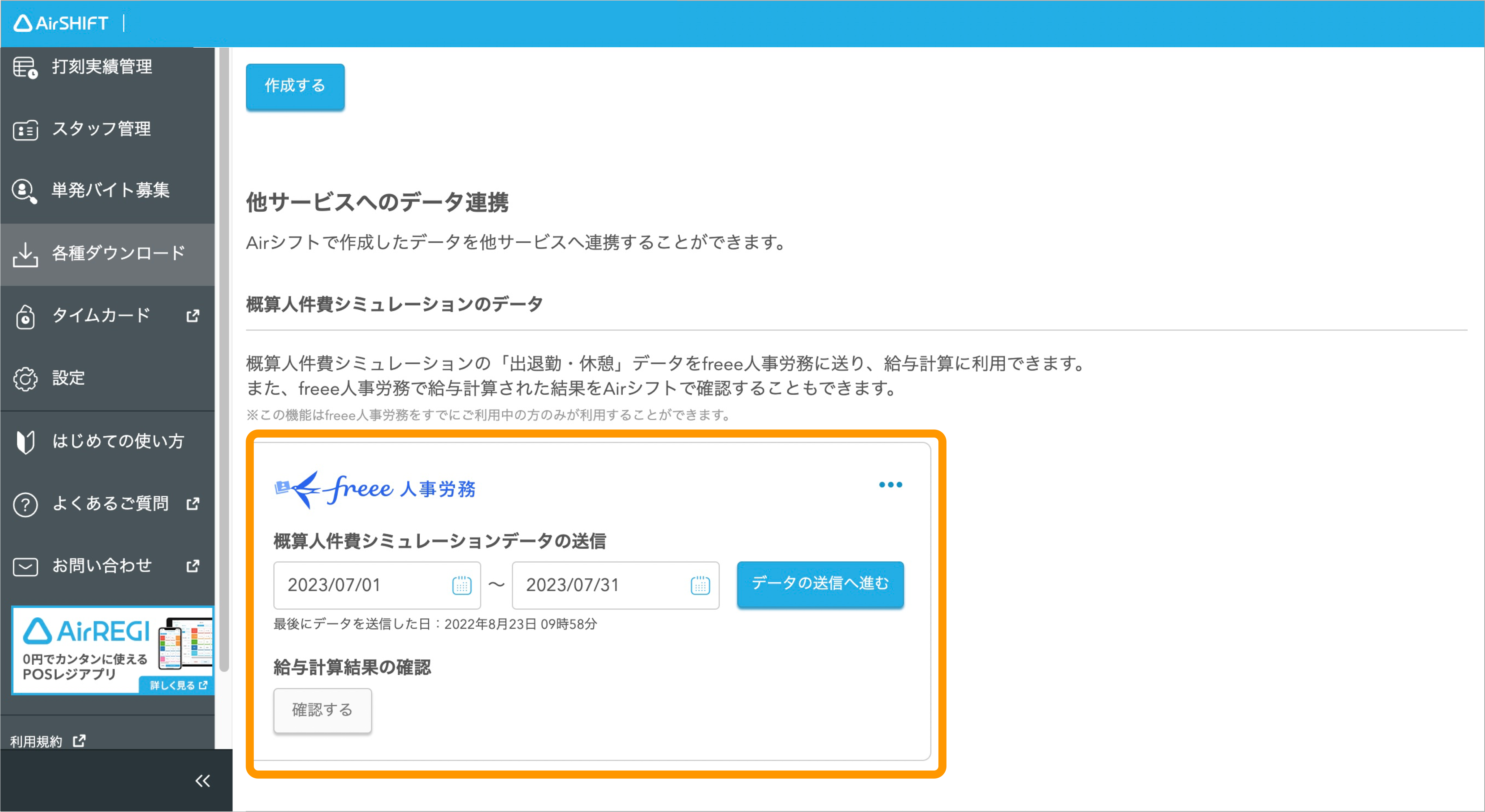Open 打刻実績管理 sidebar icon
Screen dimensions: 1485x812
25,67
